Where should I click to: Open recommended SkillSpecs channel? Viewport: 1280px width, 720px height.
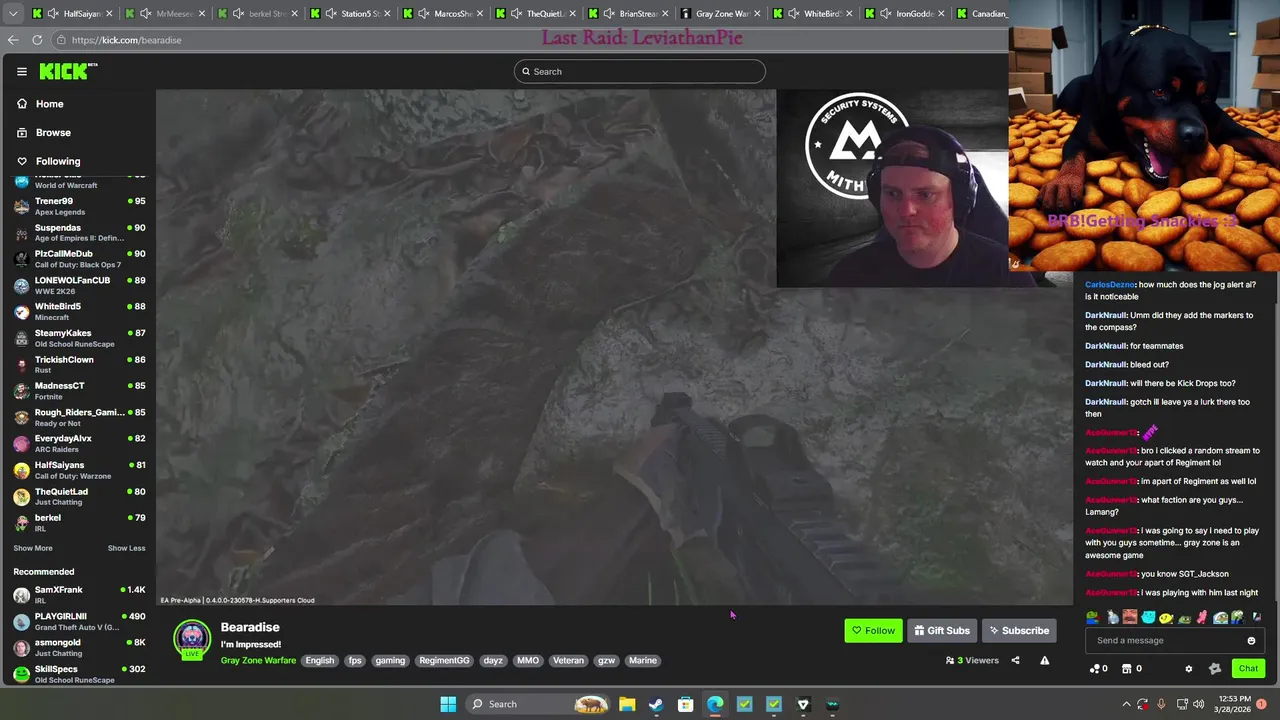[x=79, y=674]
